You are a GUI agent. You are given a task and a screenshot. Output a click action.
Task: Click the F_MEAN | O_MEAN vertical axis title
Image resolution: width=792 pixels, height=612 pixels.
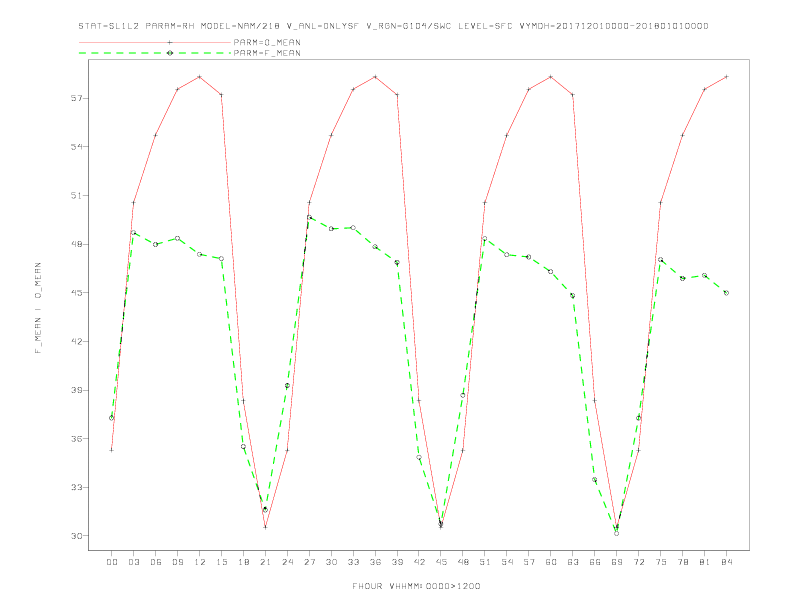[x=38, y=308]
